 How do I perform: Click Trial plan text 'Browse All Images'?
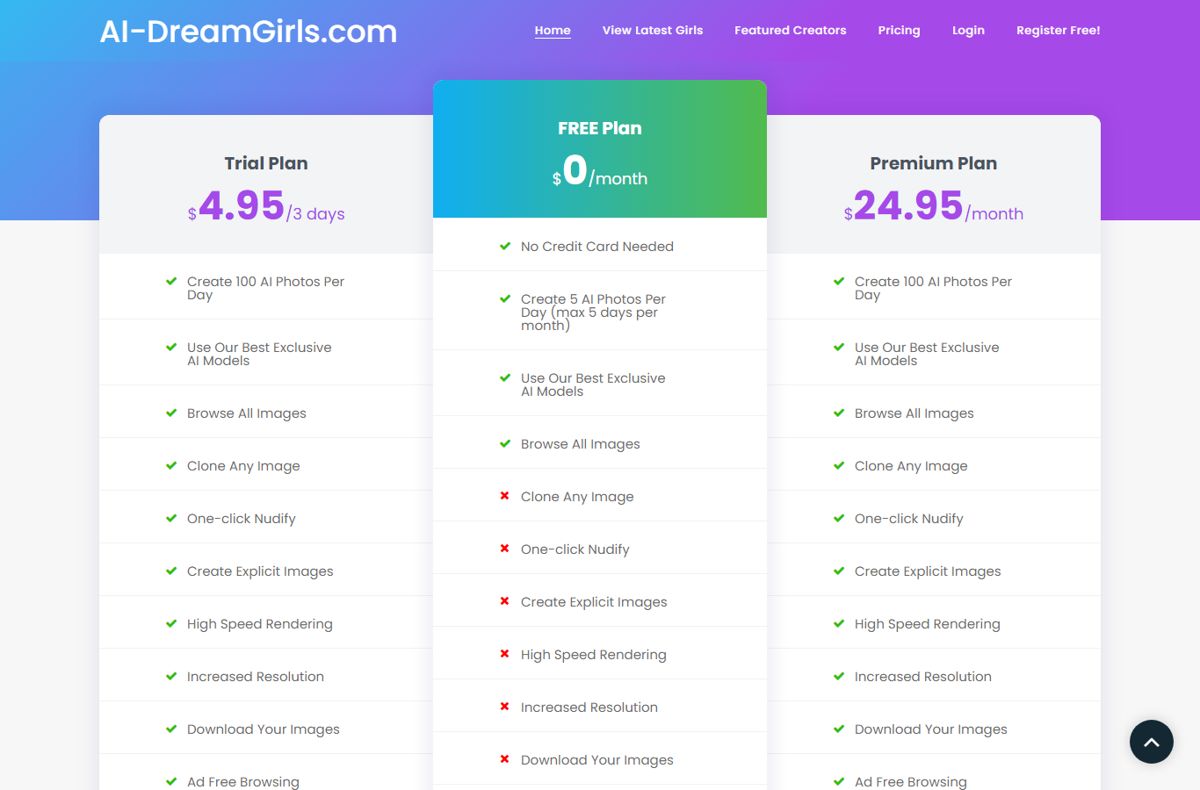(247, 413)
